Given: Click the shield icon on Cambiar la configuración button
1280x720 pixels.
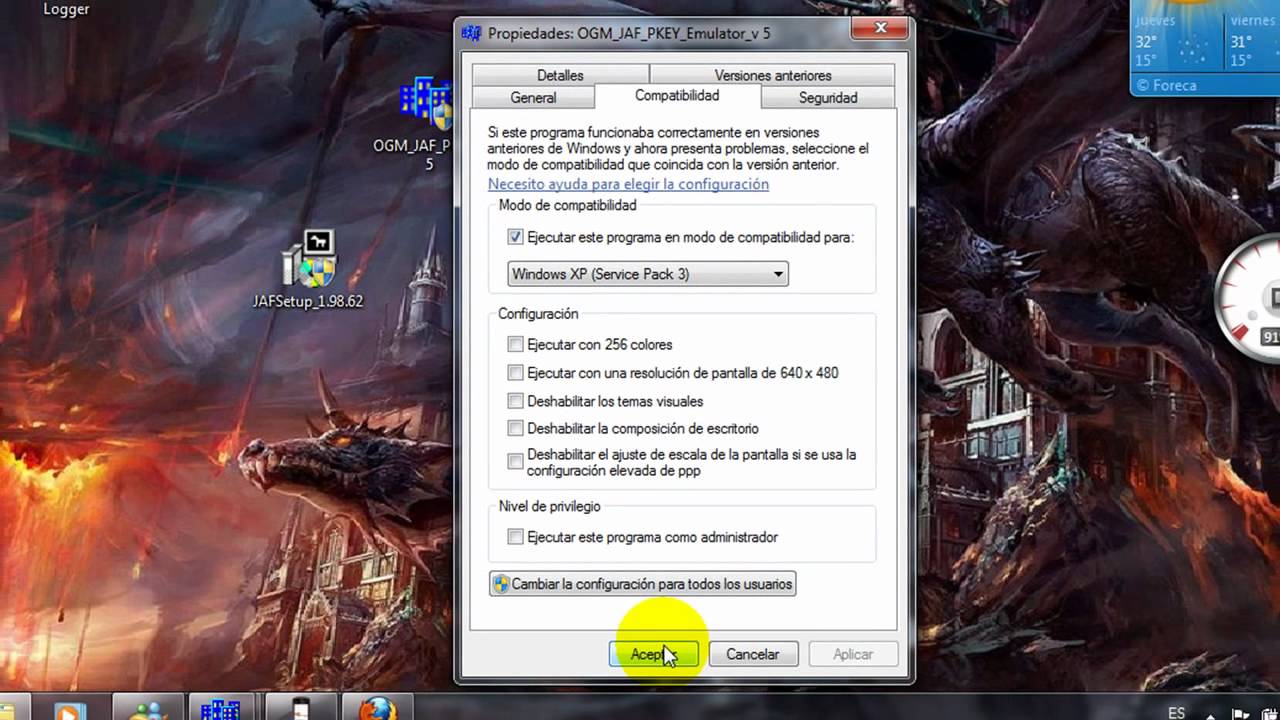Looking at the screenshot, I should tap(501, 584).
